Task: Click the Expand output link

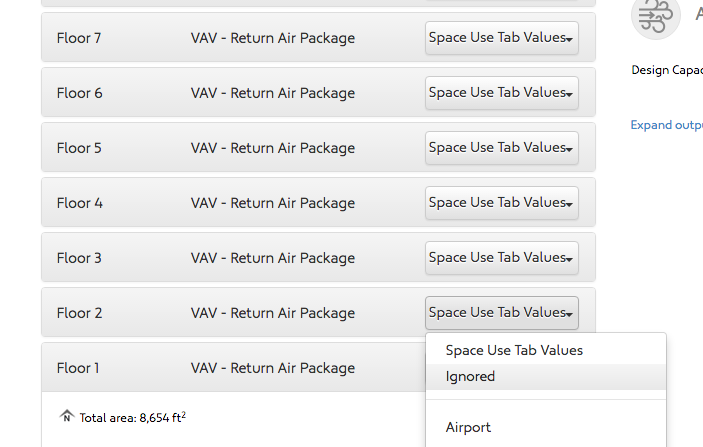Action: (666, 125)
